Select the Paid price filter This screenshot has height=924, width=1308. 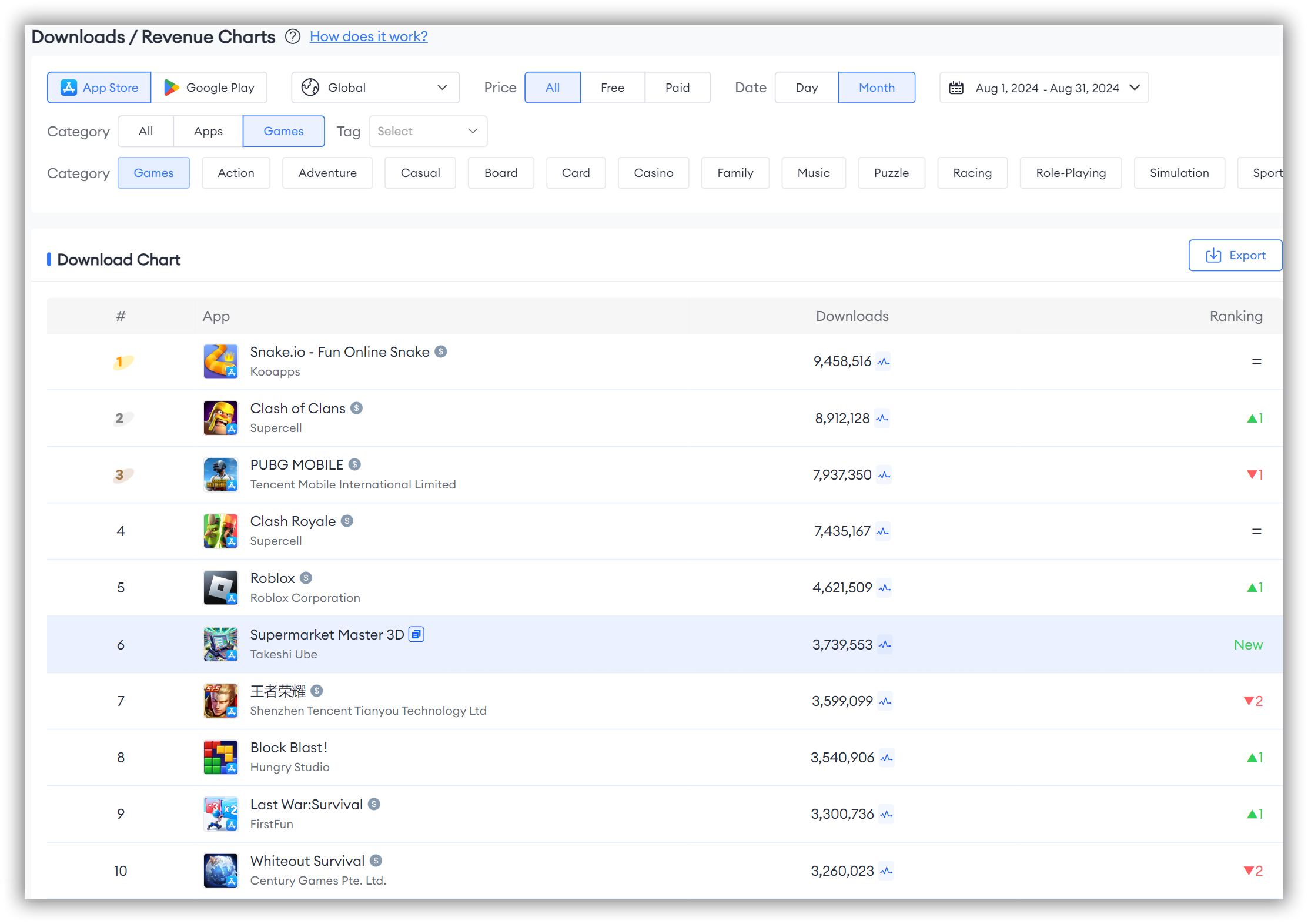click(678, 87)
